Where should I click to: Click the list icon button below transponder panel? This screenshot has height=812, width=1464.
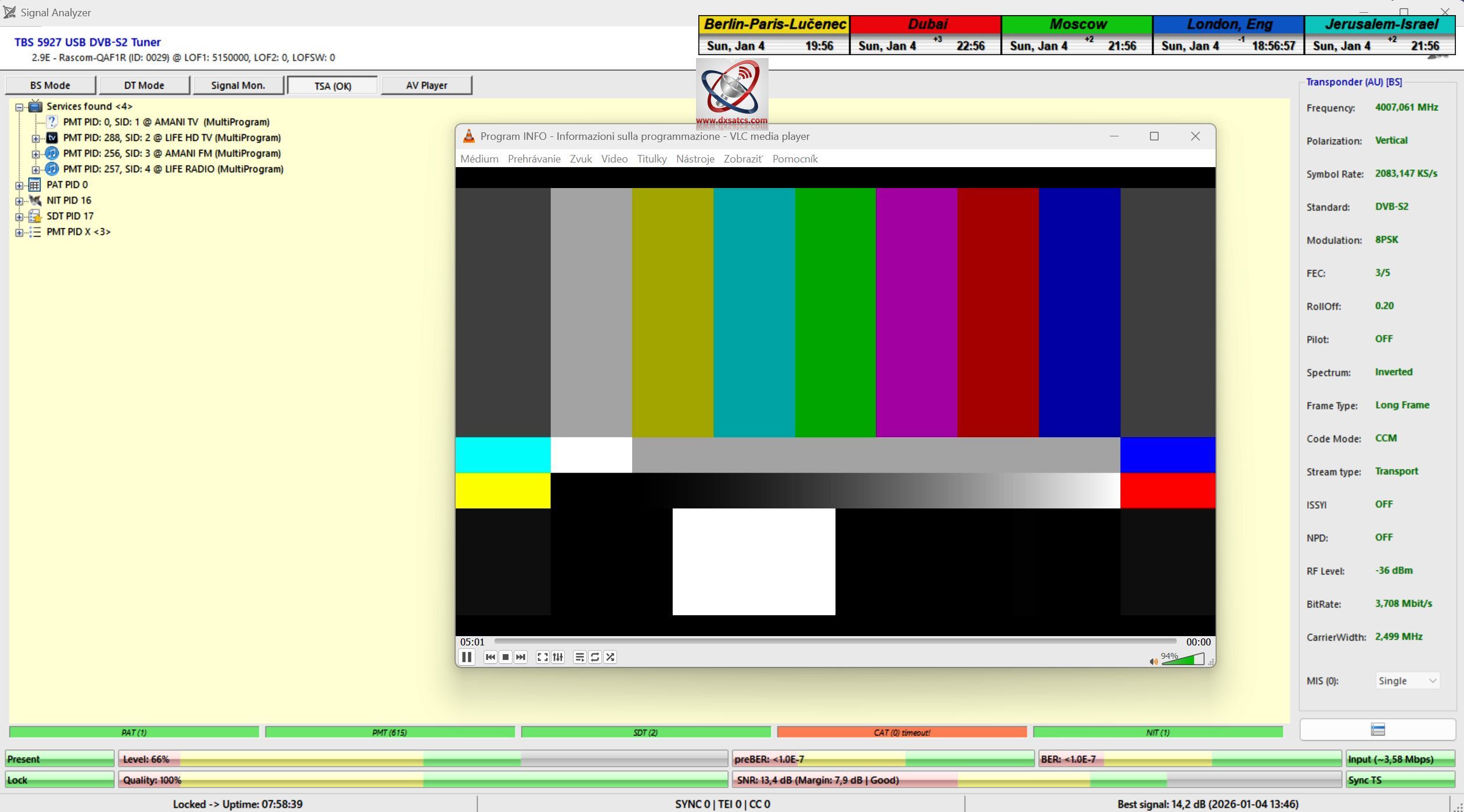coord(1378,730)
